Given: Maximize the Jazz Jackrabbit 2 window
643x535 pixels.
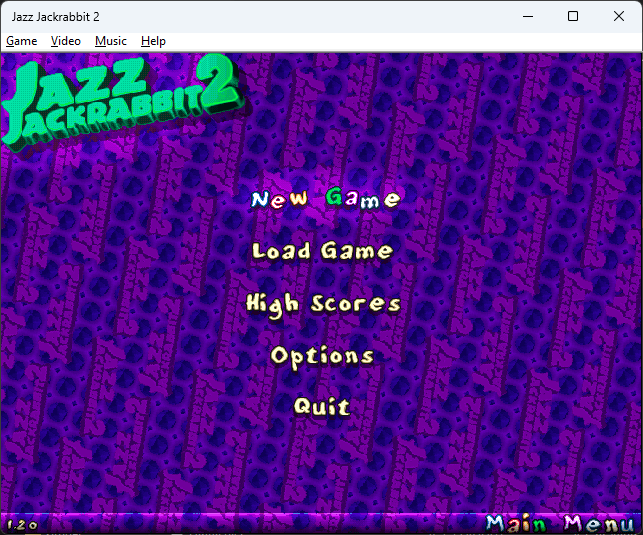Looking at the screenshot, I should (573, 16).
